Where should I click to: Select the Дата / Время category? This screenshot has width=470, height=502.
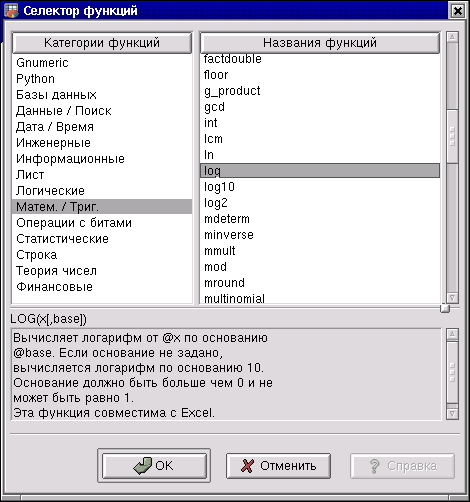pyautogui.click(x=102, y=127)
